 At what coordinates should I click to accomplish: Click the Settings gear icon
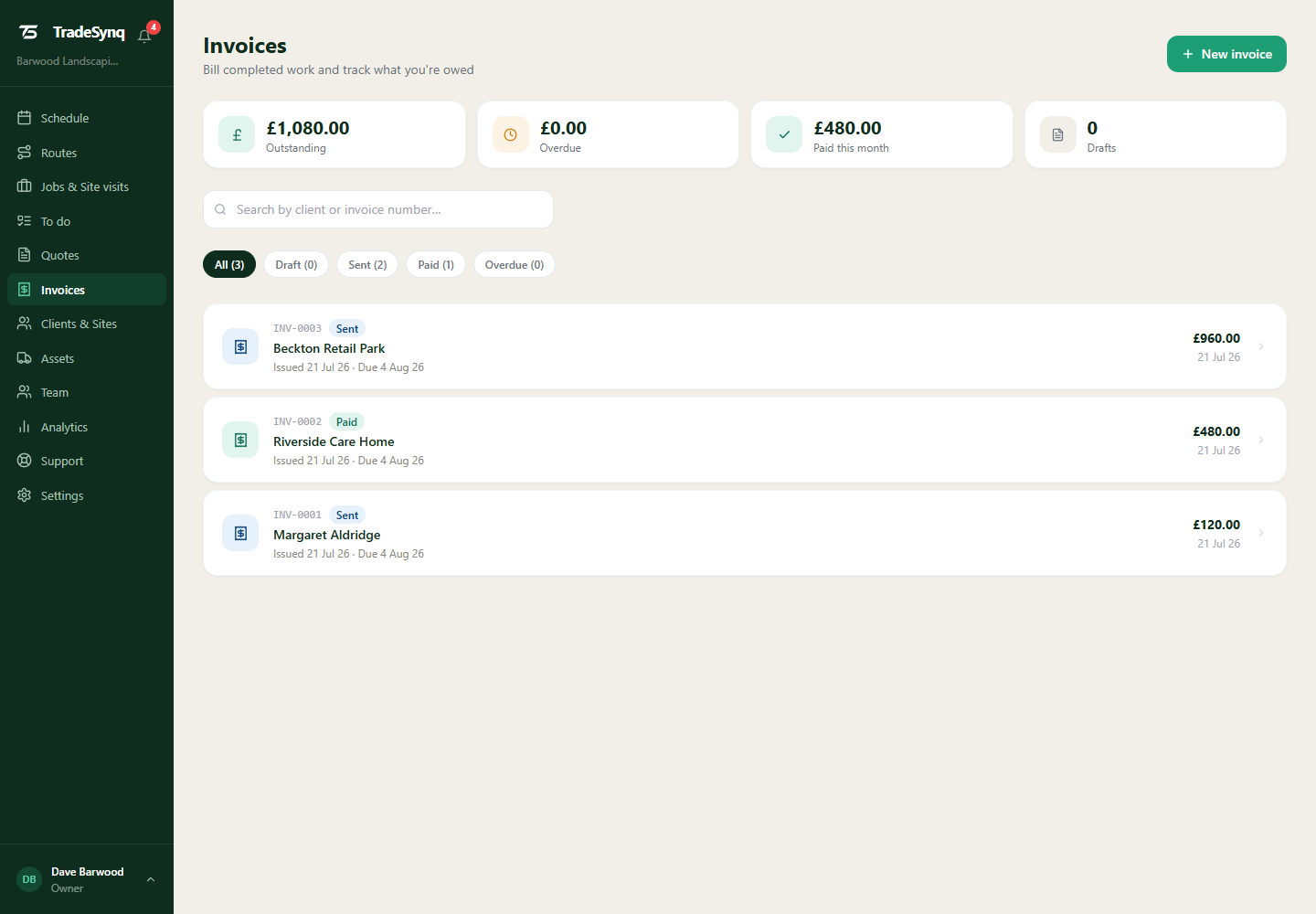point(25,495)
